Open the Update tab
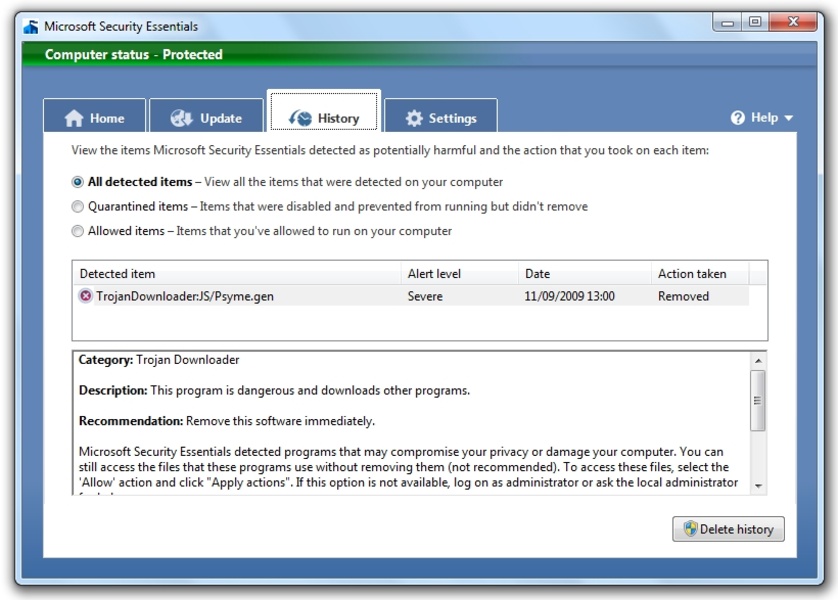Viewport: 838px width, 600px height. click(207, 118)
